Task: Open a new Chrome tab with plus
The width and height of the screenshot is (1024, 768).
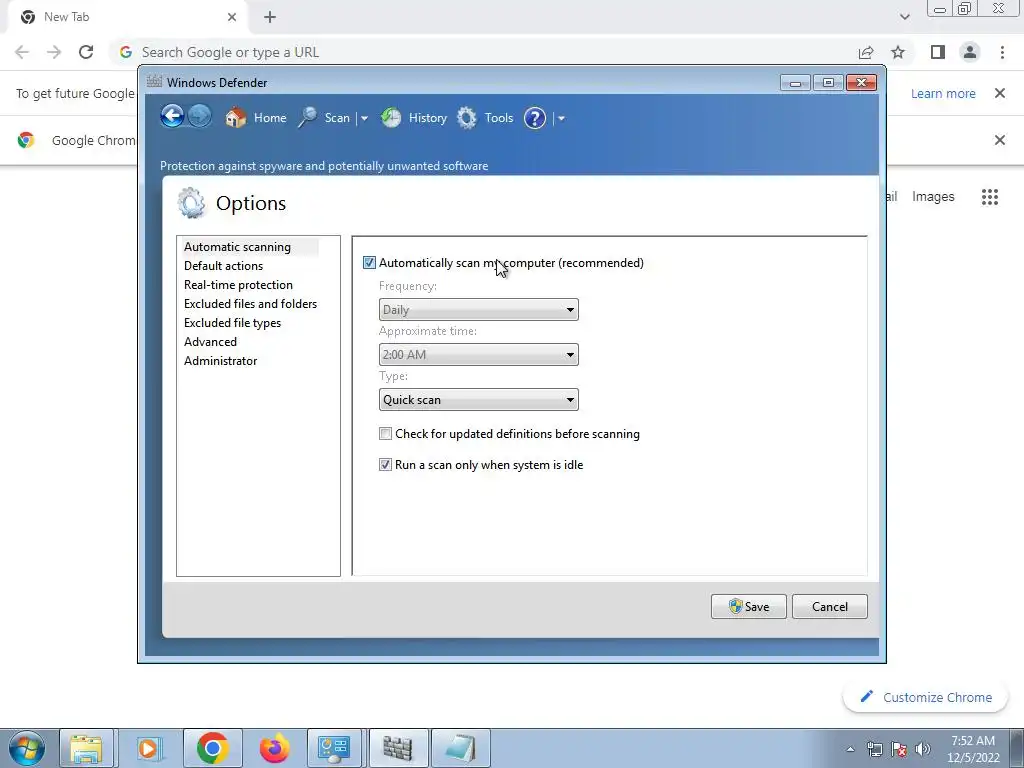Action: click(x=270, y=18)
